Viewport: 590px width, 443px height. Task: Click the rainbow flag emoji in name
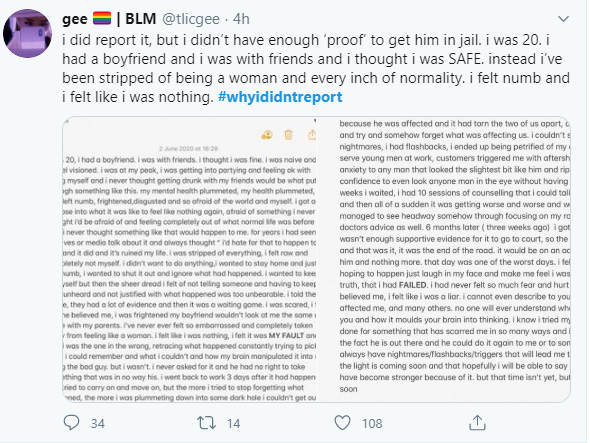[102, 18]
